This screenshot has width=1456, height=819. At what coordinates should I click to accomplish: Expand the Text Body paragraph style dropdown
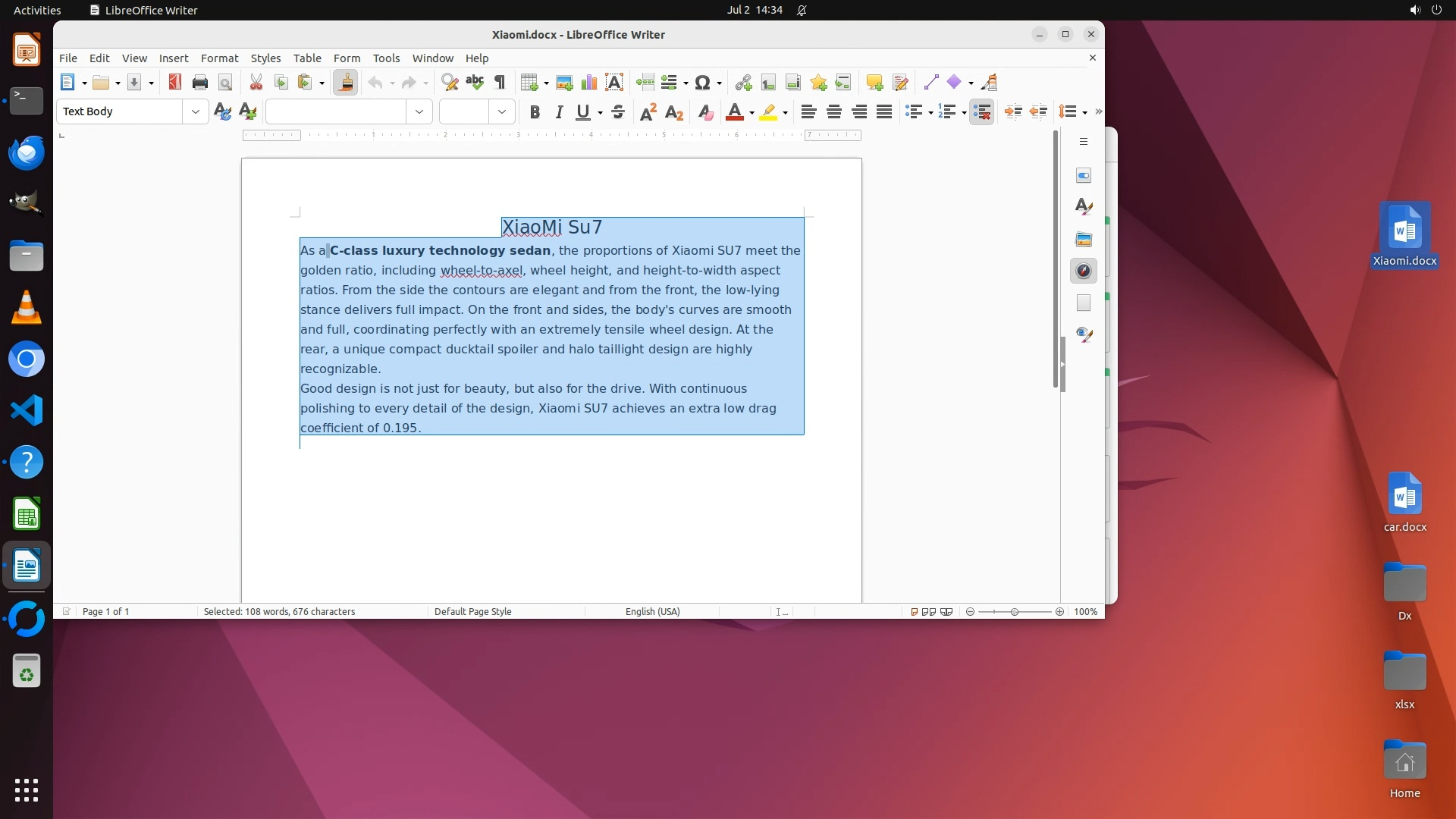(196, 111)
